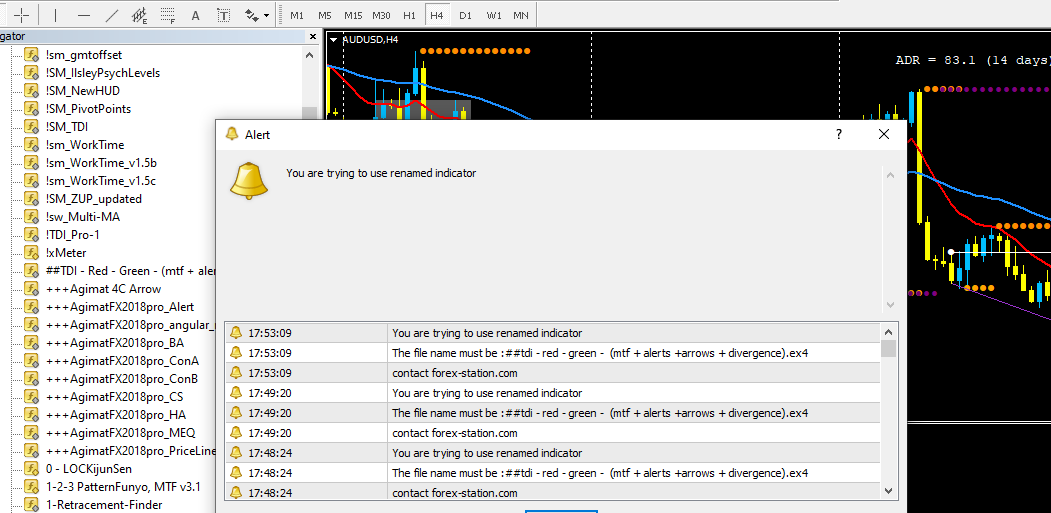1051x513 pixels.
Task: Switch chart to M5 timeframe
Action: tap(325, 15)
